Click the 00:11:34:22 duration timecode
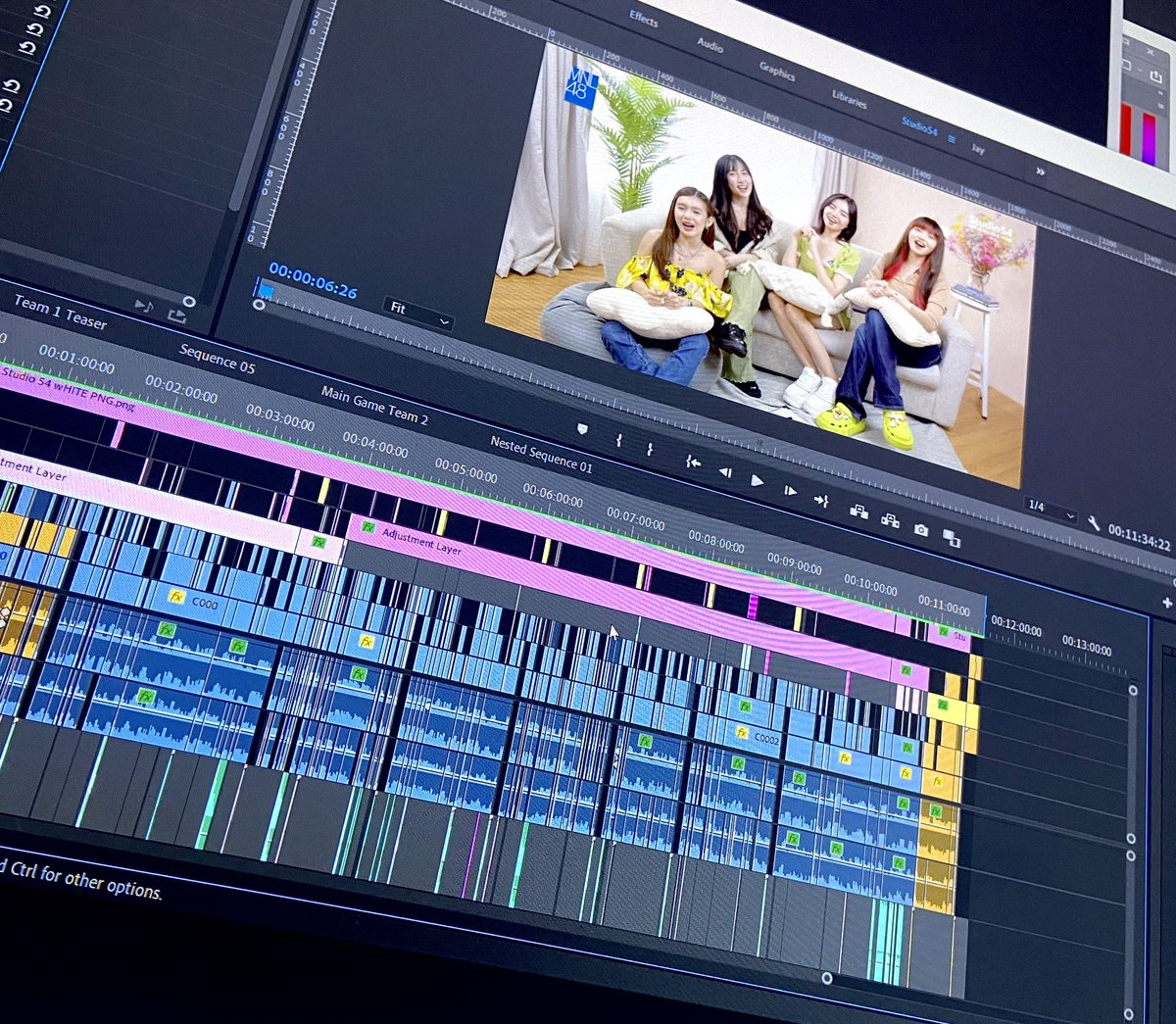This screenshot has height=1024, width=1176. [1139, 536]
